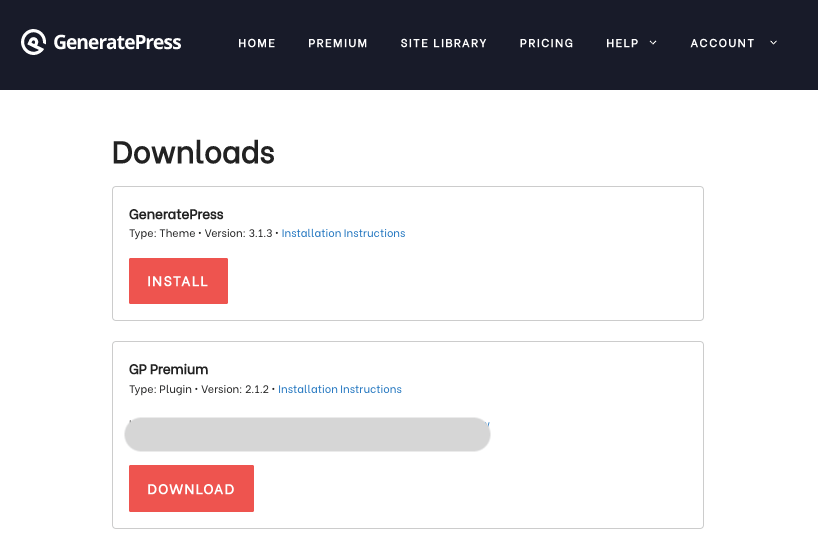This screenshot has width=818, height=557.
Task: Open the HOME menu item
Action: pos(257,43)
